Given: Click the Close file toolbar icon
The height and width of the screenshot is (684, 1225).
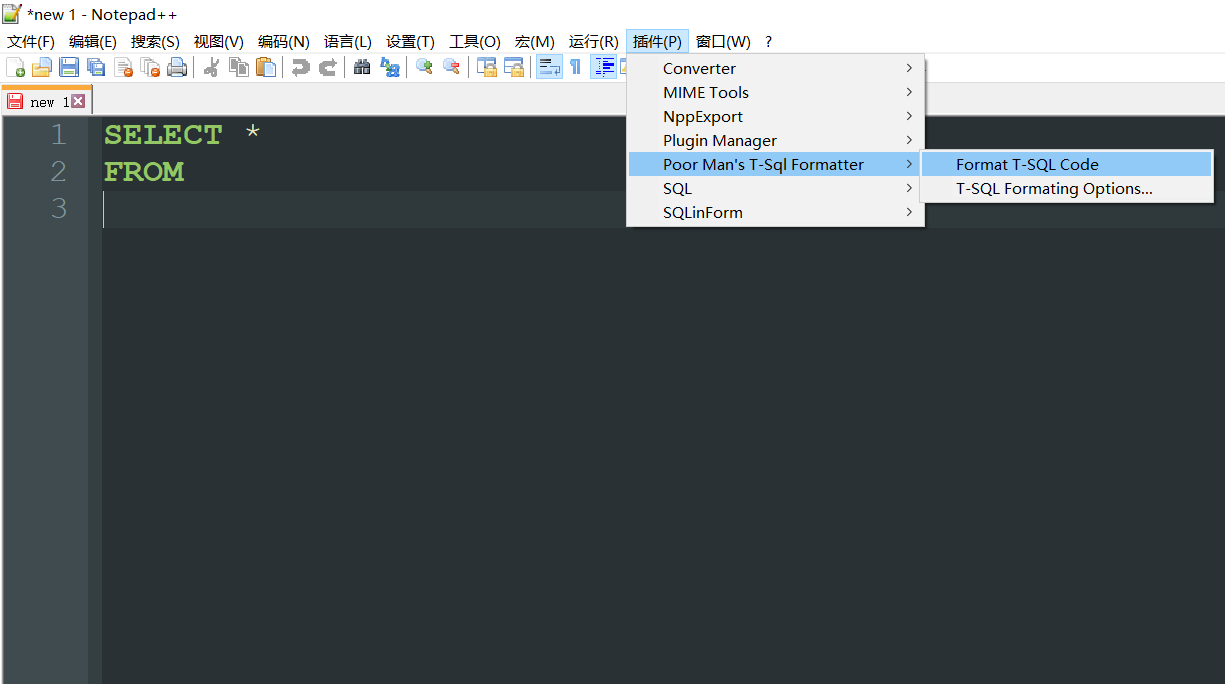Looking at the screenshot, I should 124,67.
